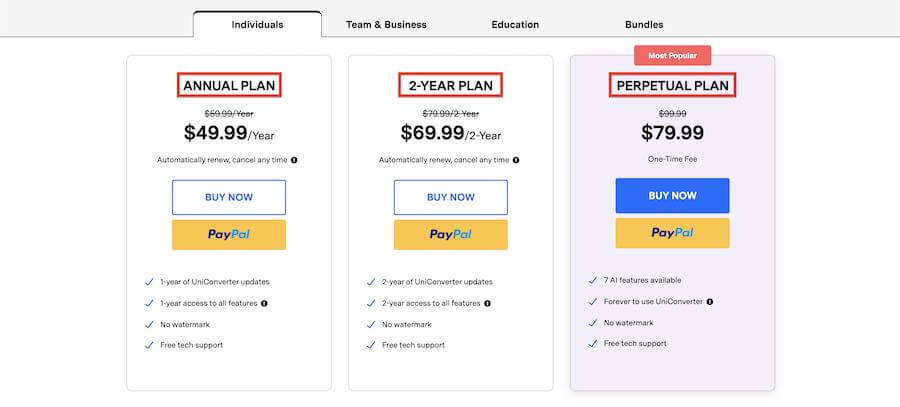Click info icon beside Annual plan auto-renew text

tap(294, 160)
